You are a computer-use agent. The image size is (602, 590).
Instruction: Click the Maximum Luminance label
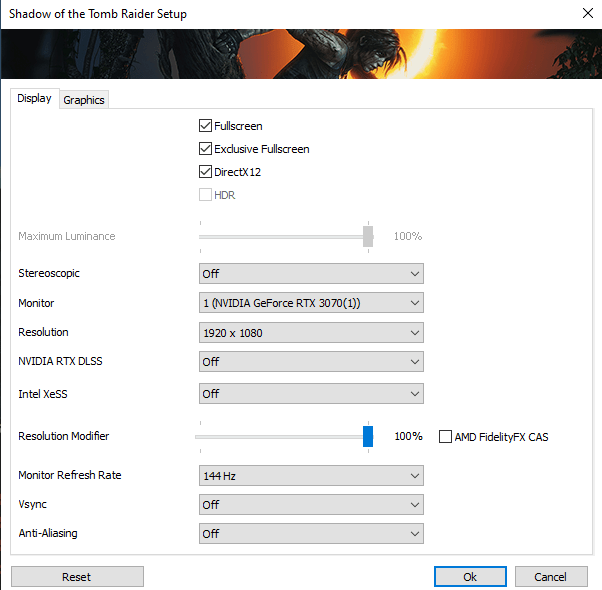coord(67,236)
